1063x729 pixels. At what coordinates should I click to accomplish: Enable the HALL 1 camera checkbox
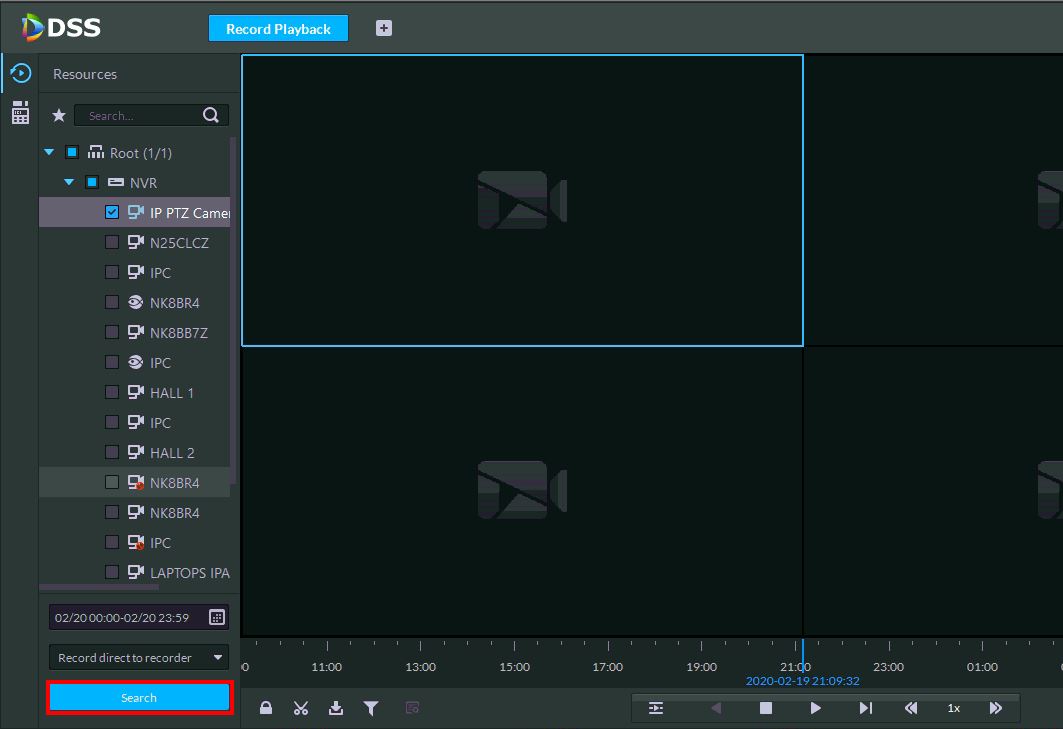tap(112, 392)
